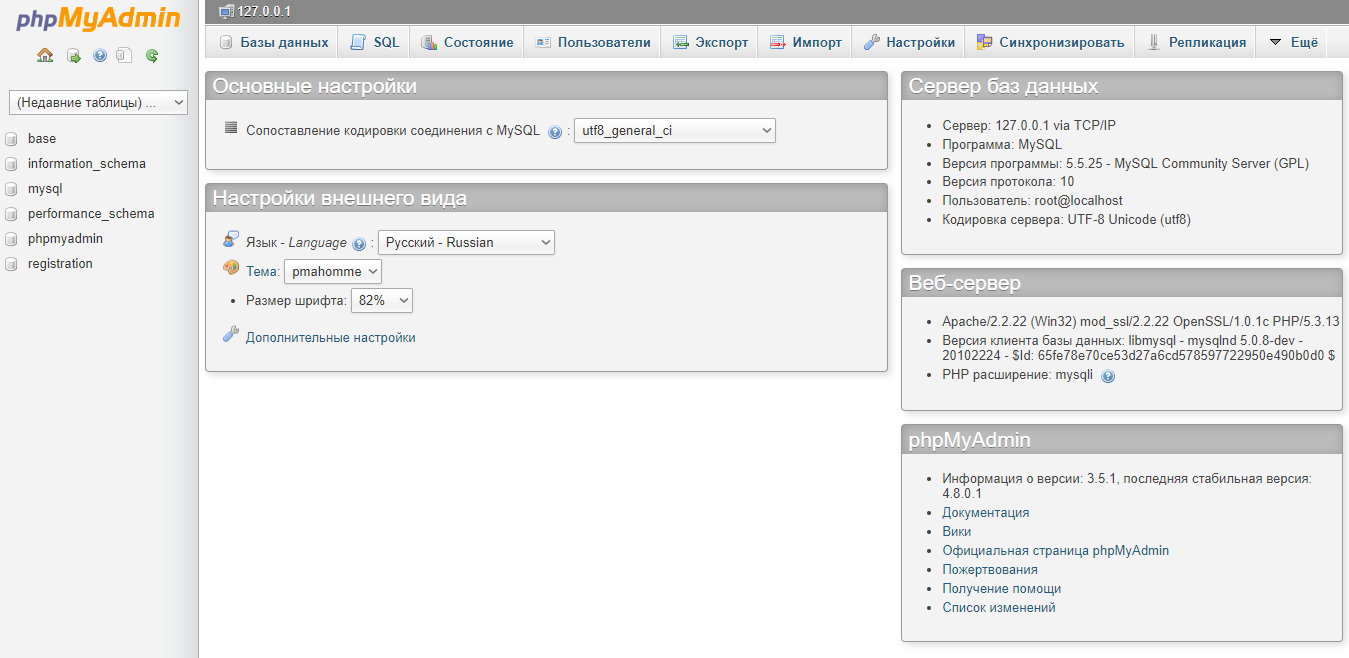Open the Пожертвования link
The image size is (1349, 658).
click(x=990, y=570)
